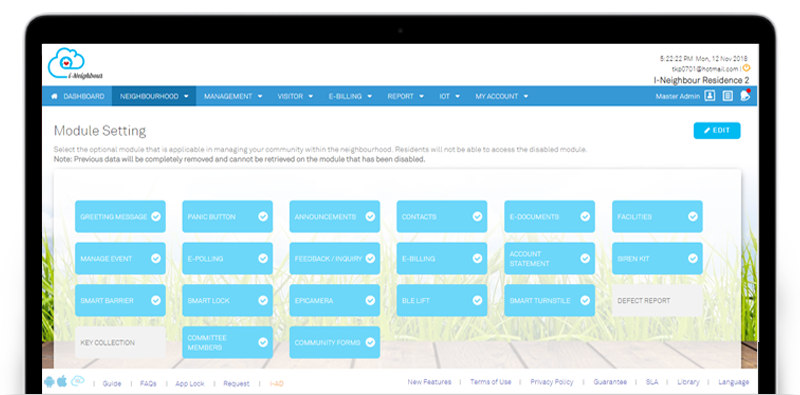Screen dimensions: 800x395
Task: Expand the E-Billing navigation dropdown
Action: [350, 96]
